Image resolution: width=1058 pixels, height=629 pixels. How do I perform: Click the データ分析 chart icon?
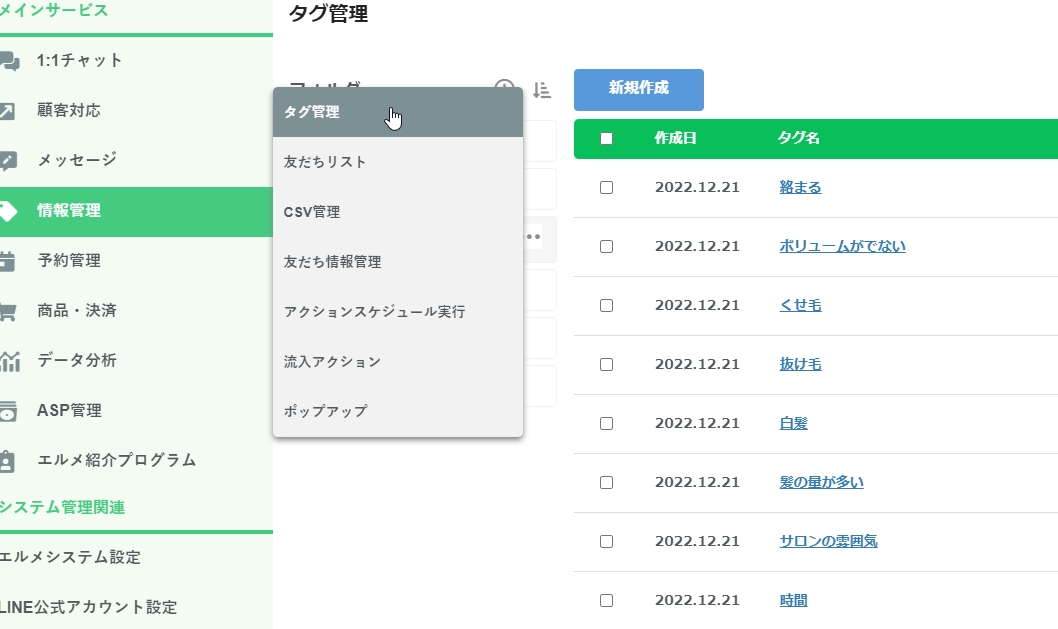click(9, 361)
